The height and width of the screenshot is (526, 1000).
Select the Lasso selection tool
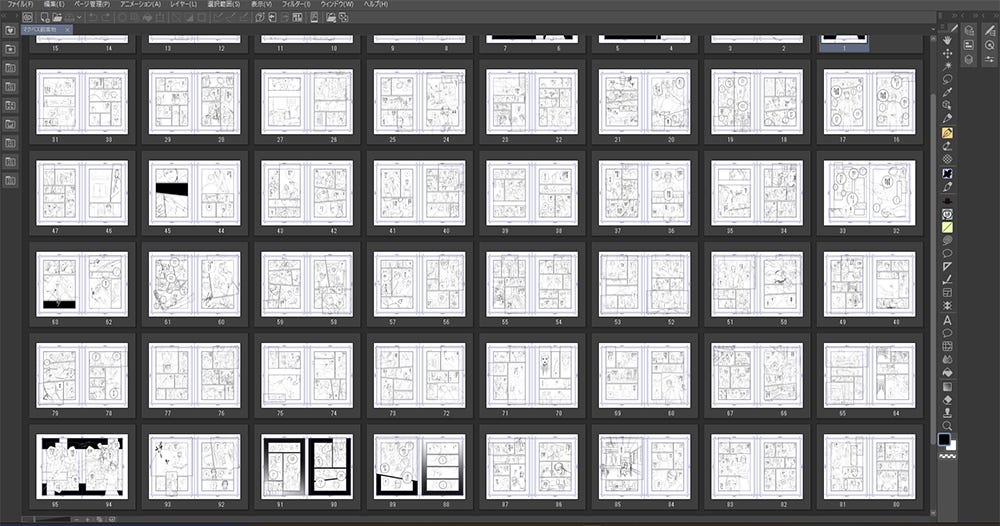[947, 79]
